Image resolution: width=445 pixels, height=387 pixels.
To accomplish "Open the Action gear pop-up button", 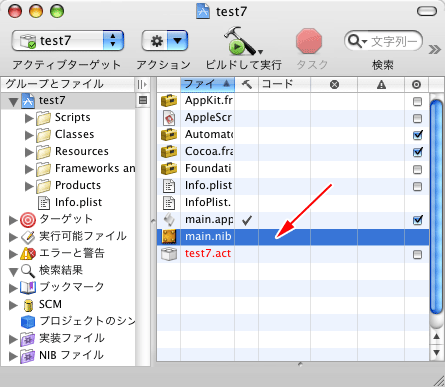I will pos(165,41).
